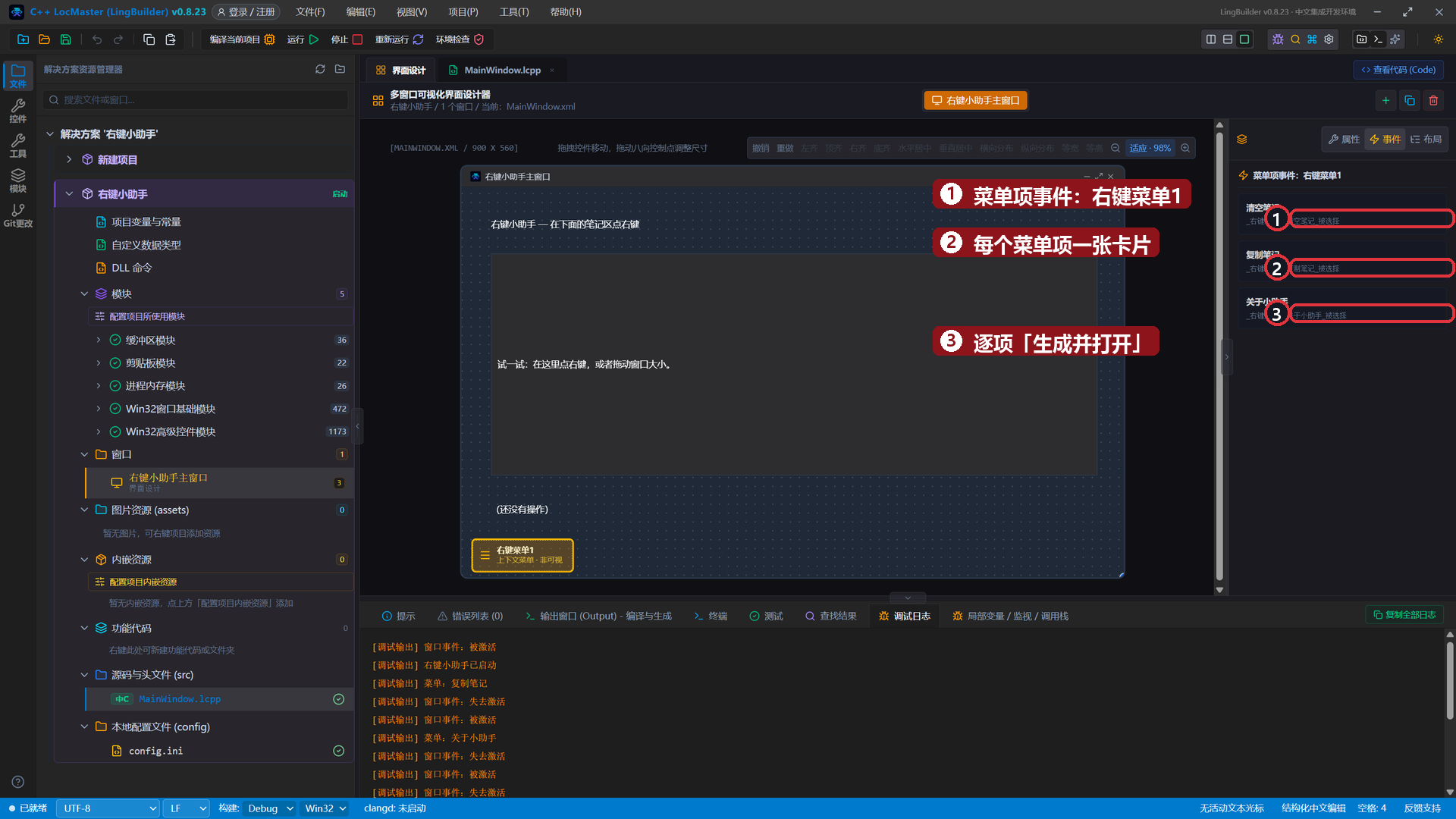Open the 错误列表 (0) tab
1456x819 pixels.
pyautogui.click(x=470, y=616)
